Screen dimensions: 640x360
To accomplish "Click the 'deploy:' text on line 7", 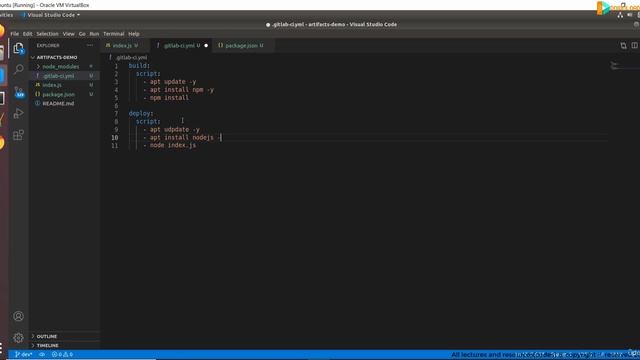I will tap(141, 113).
